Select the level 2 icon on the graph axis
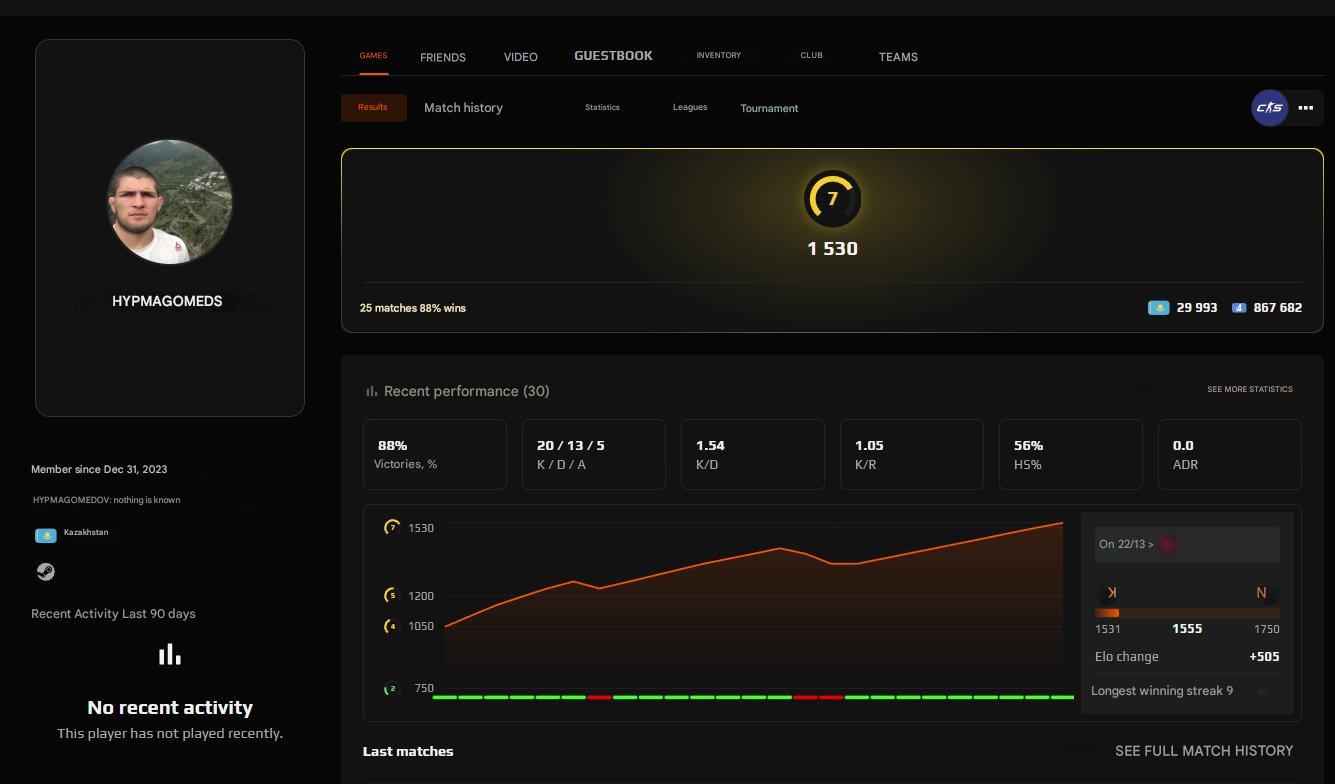Viewport: 1335px width, 784px height. click(x=391, y=688)
